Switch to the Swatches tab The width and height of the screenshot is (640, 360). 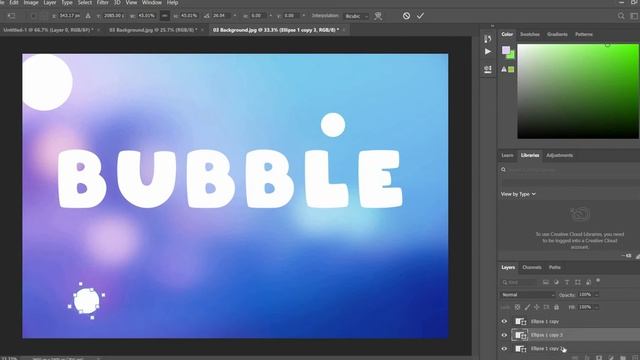coord(530,34)
